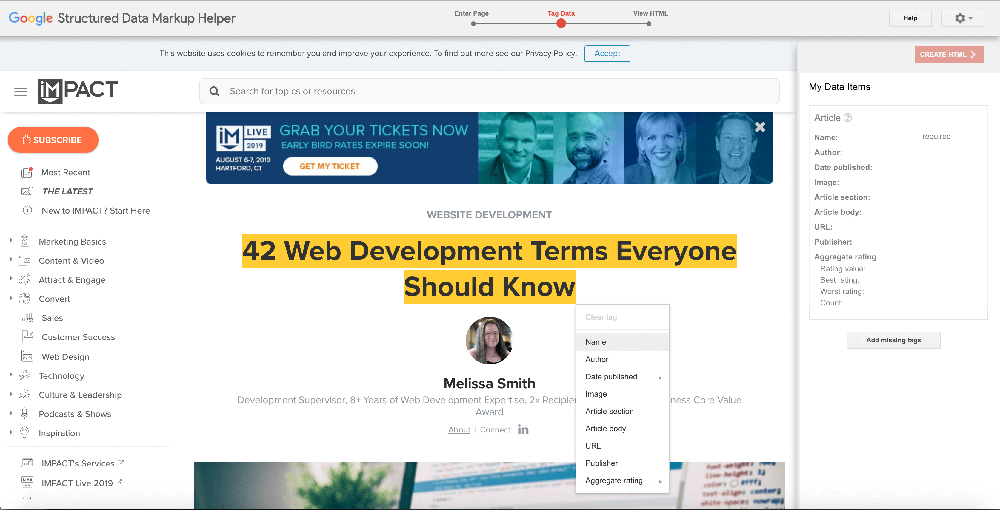1000x510 pixels.
Task: Click the Sales chart icon
Action: click(x=27, y=317)
